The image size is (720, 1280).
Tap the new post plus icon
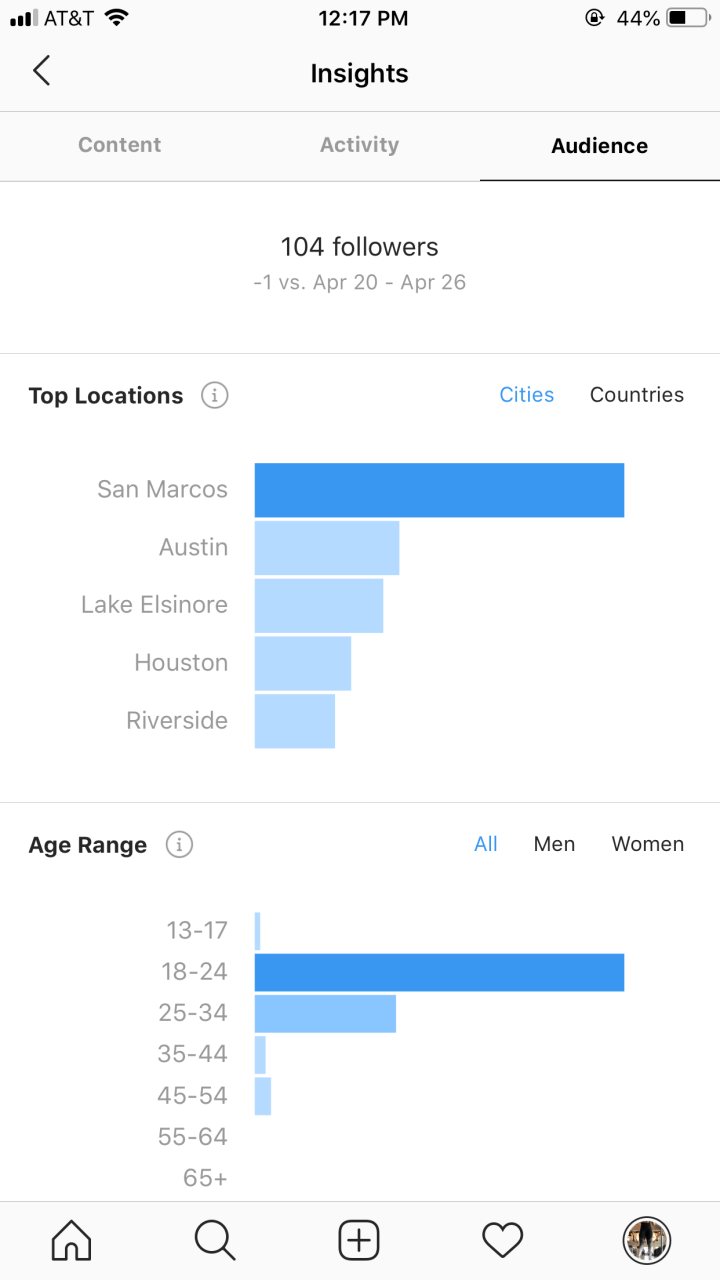[x=359, y=1241]
